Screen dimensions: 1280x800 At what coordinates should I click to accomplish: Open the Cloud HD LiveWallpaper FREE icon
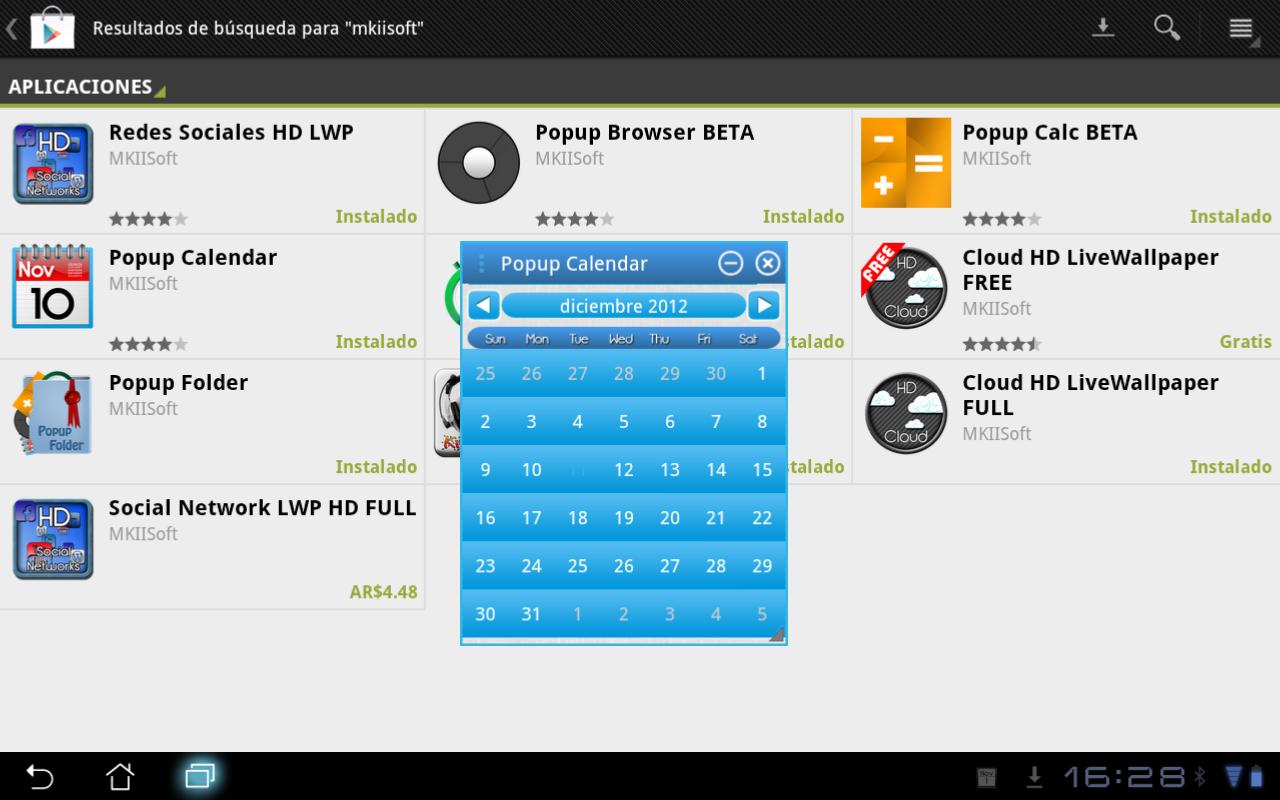tap(904, 287)
